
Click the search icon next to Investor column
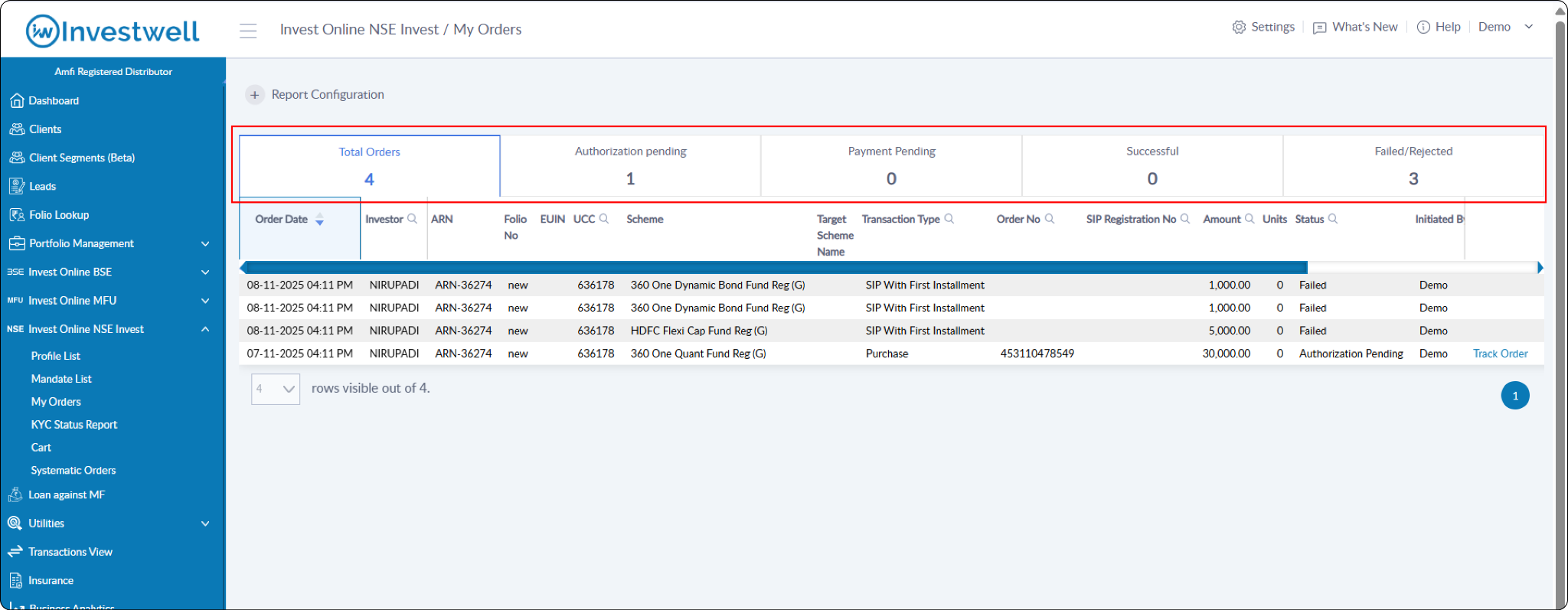click(x=413, y=219)
